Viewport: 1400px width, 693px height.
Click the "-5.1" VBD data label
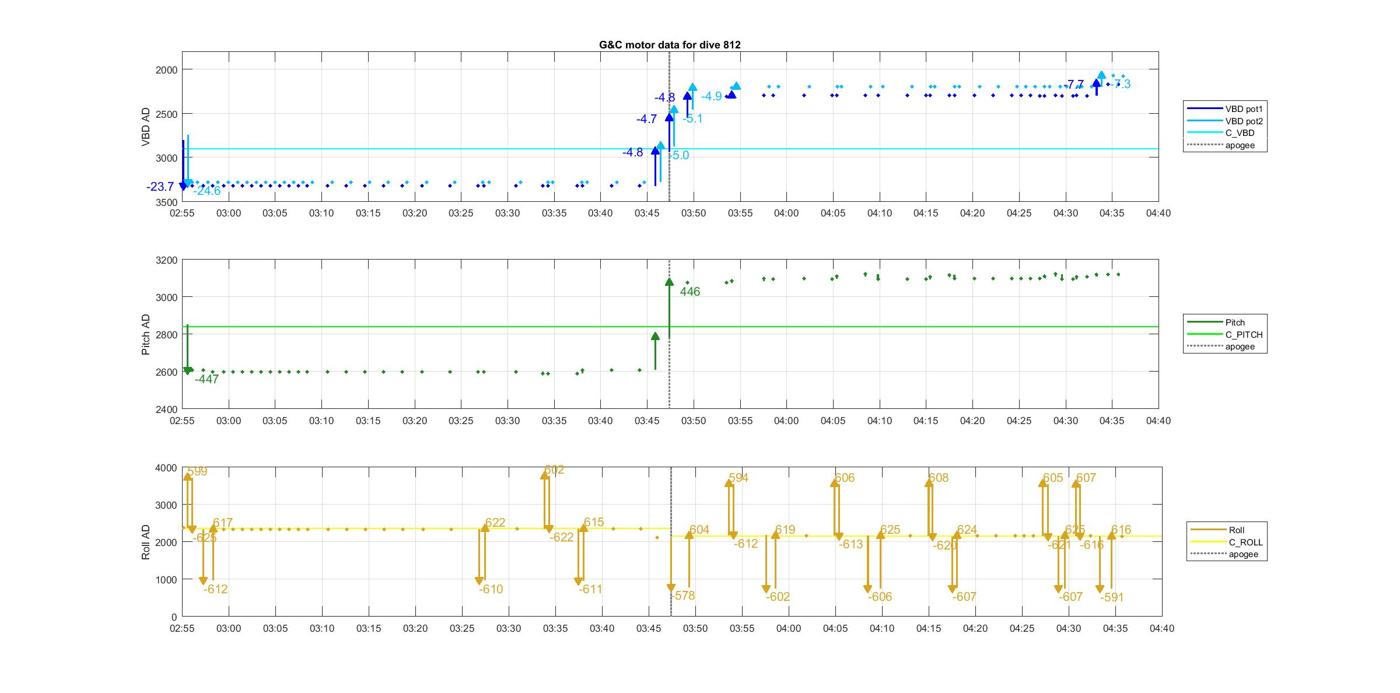pos(693,119)
